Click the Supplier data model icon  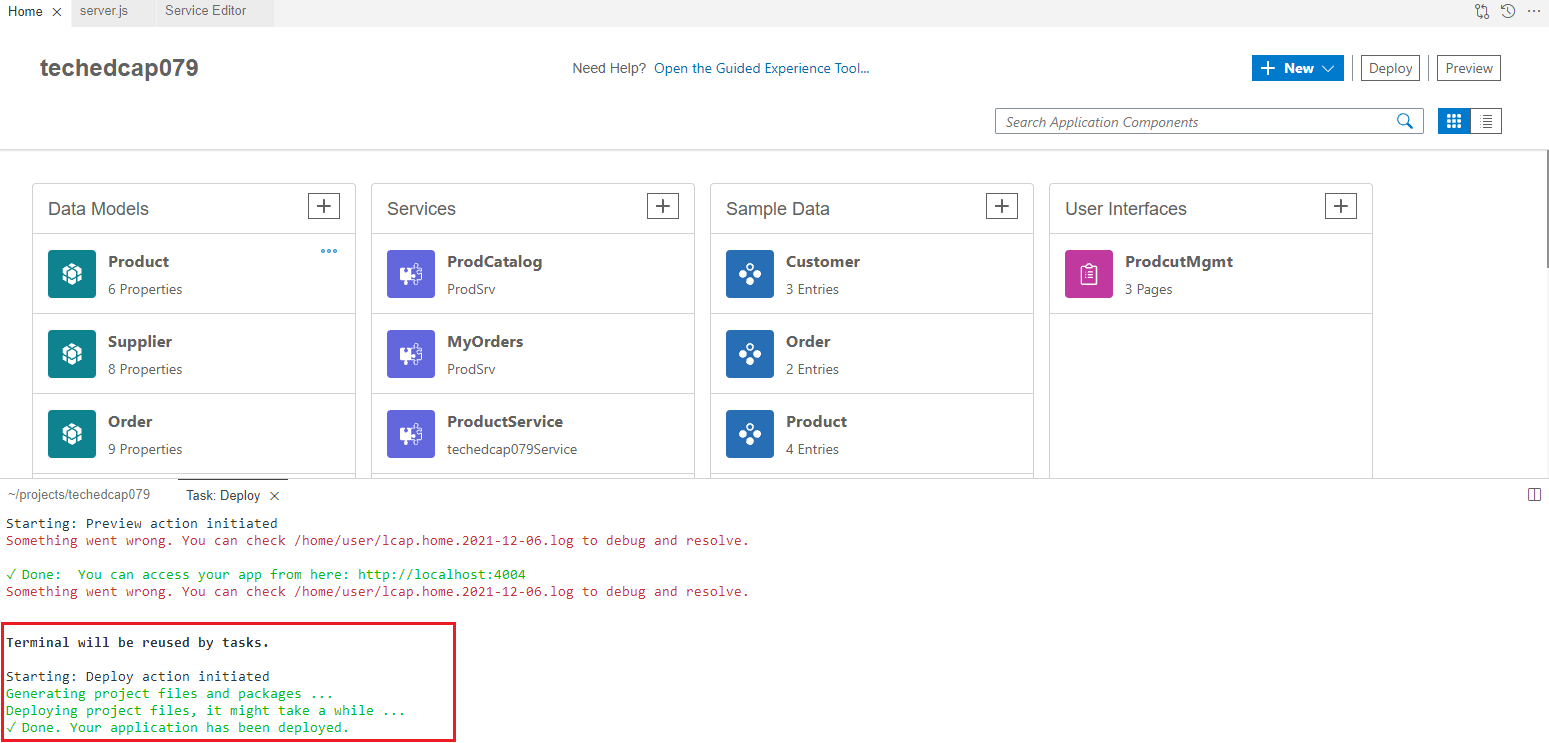click(x=72, y=354)
